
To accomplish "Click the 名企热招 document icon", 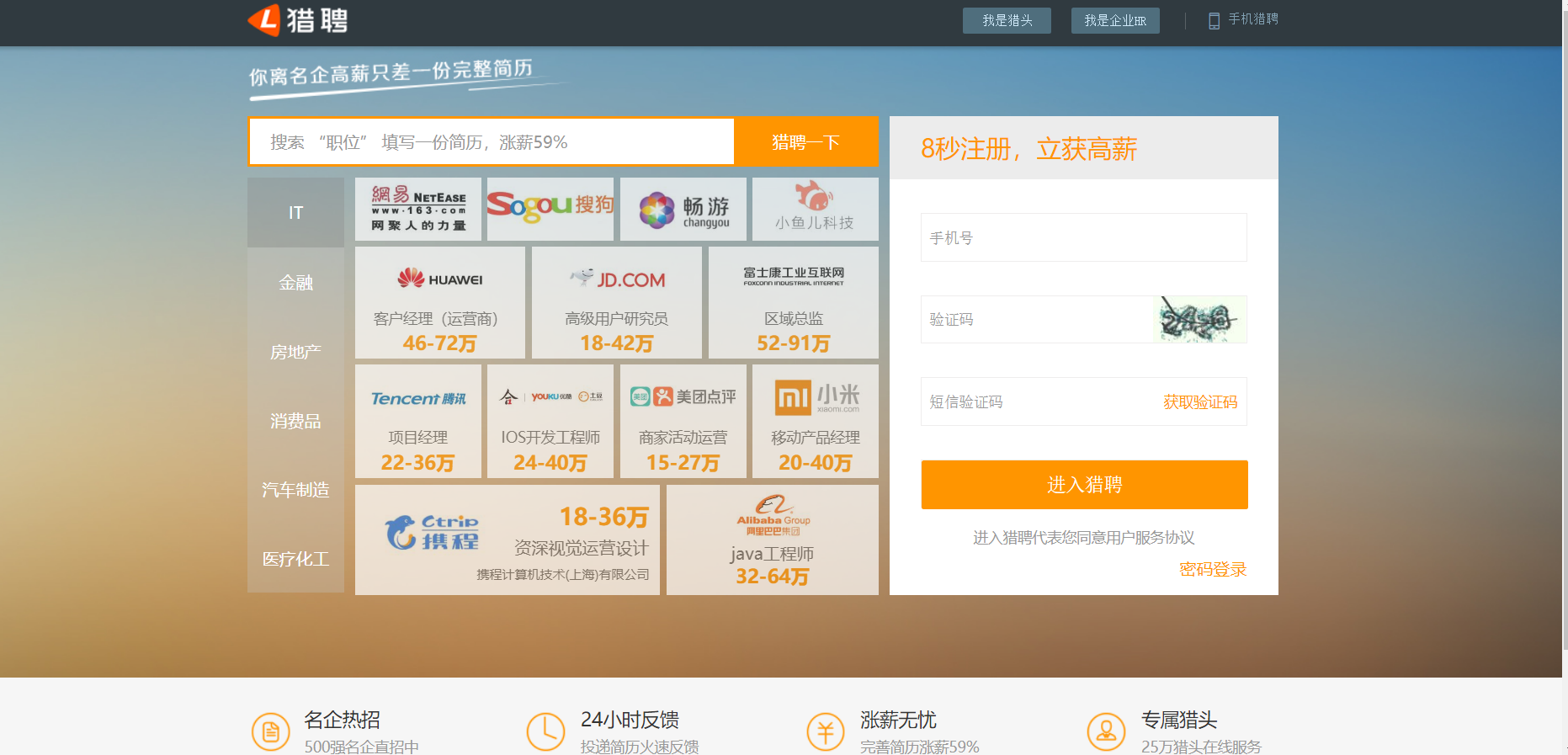I will 271,732.
